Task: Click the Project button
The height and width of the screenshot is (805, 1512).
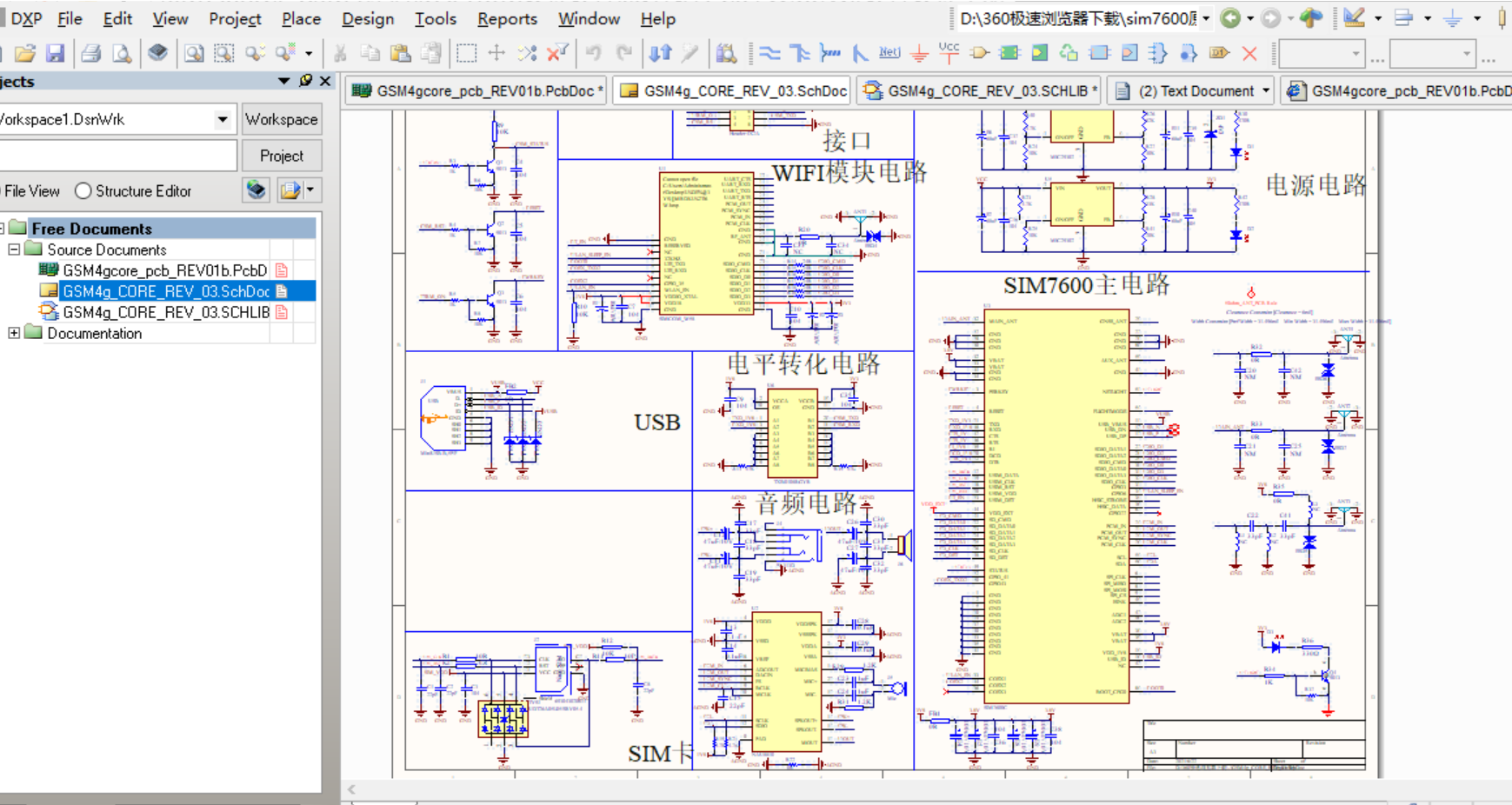Action: click(282, 156)
